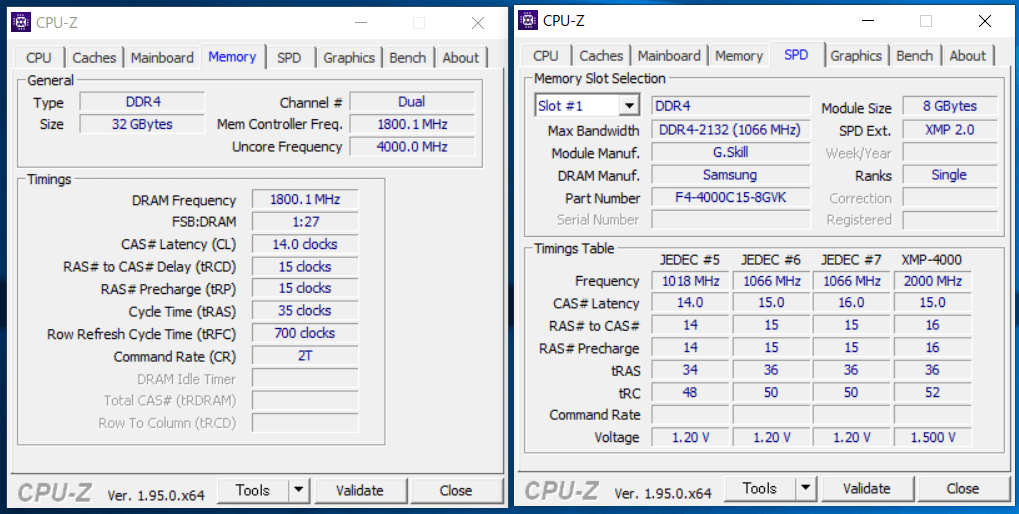Click XMP-4000 voltage cell 1.500 V
This screenshot has width=1019, height=514.
pyautogui.click(x=933, y=437)
